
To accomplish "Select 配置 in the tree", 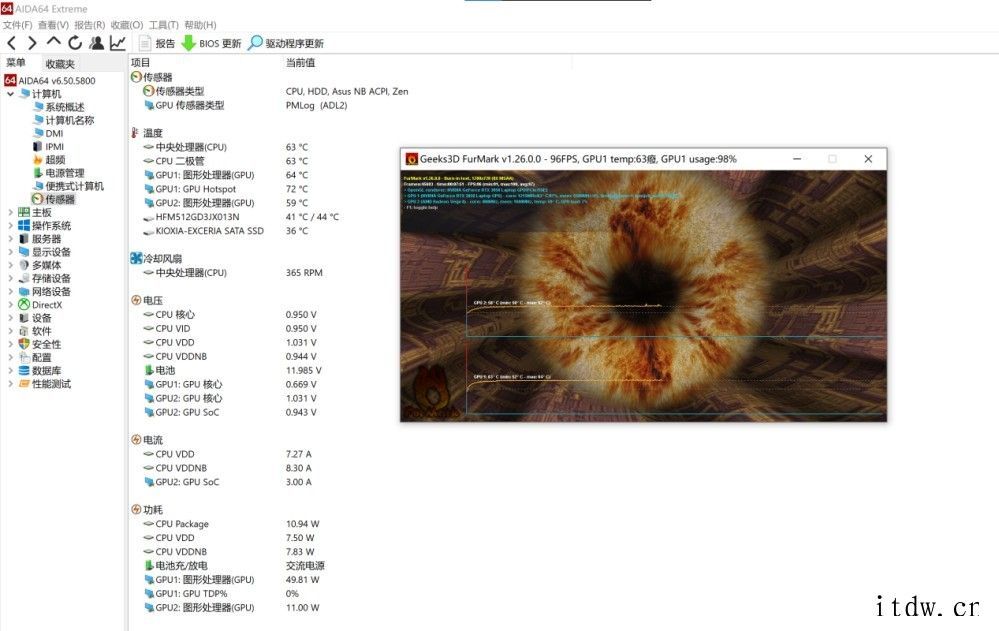I will pos(41,358).
